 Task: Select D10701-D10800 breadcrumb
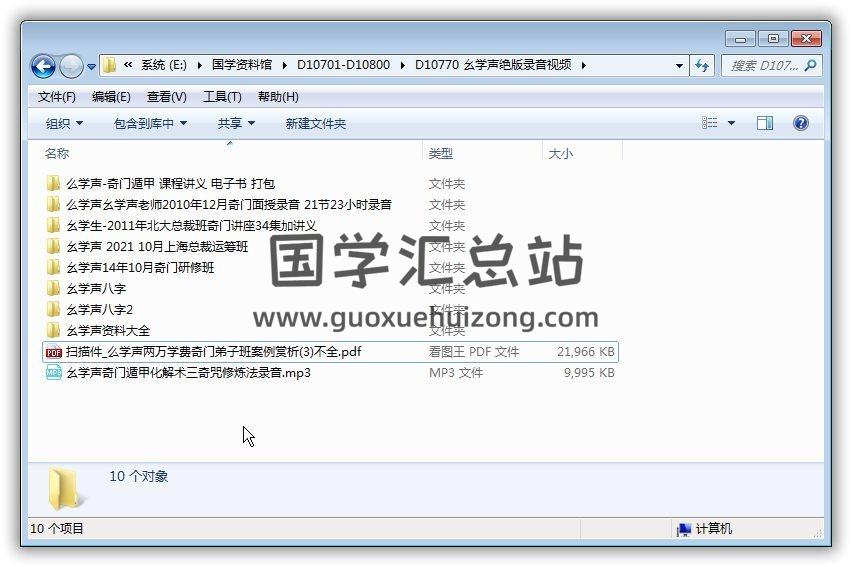(x=343, y=65)
